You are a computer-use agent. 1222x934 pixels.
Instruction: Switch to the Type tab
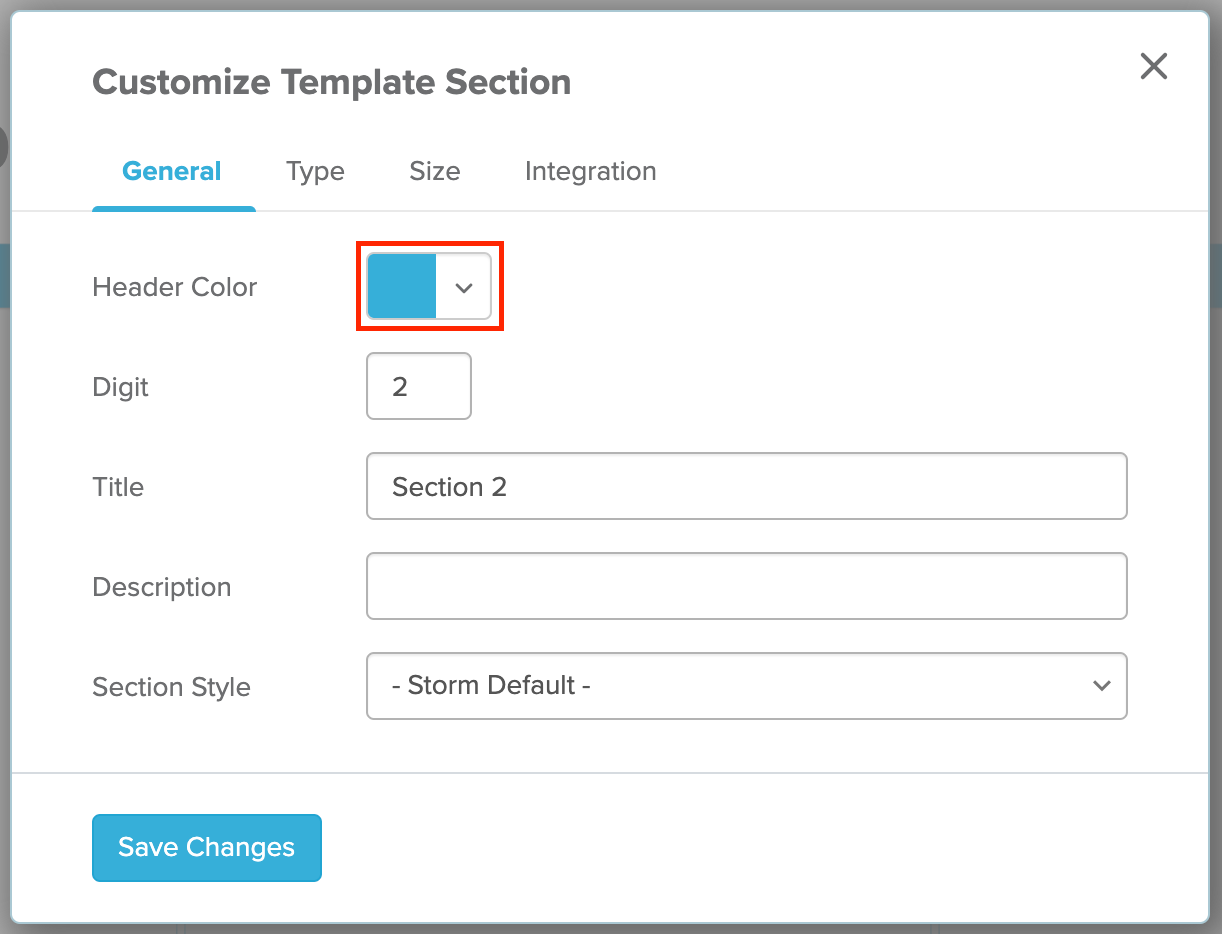point(315,171)
